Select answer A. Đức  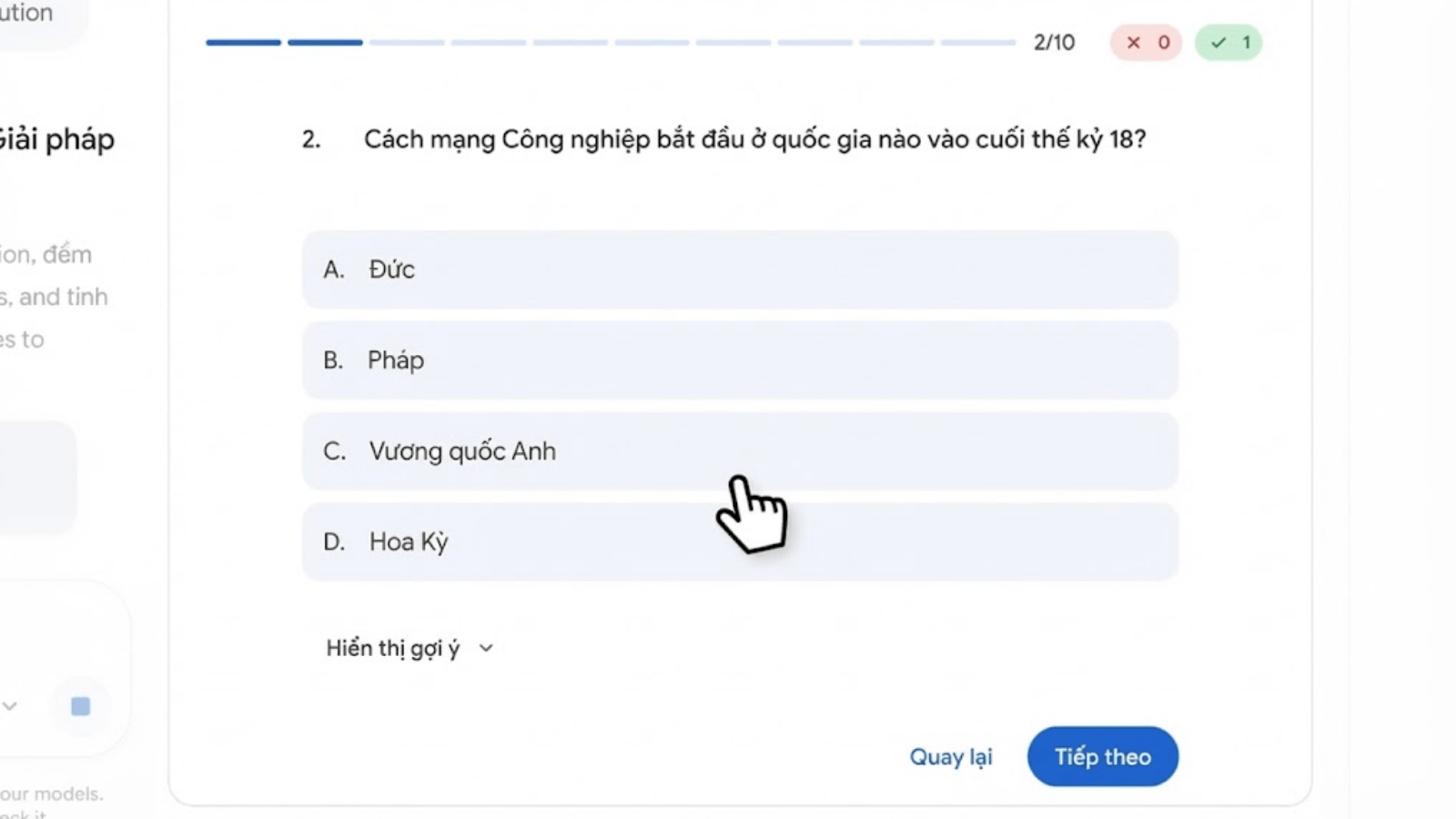739,269
